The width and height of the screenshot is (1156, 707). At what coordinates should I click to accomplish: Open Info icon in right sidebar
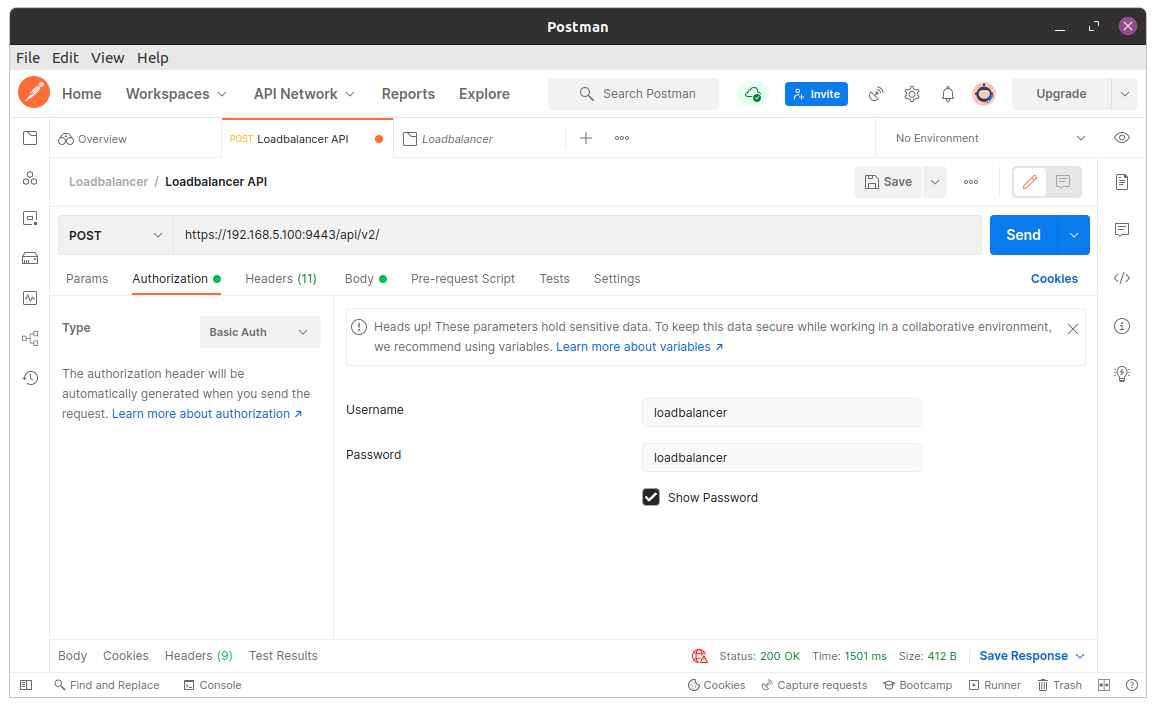(1122, 326)
